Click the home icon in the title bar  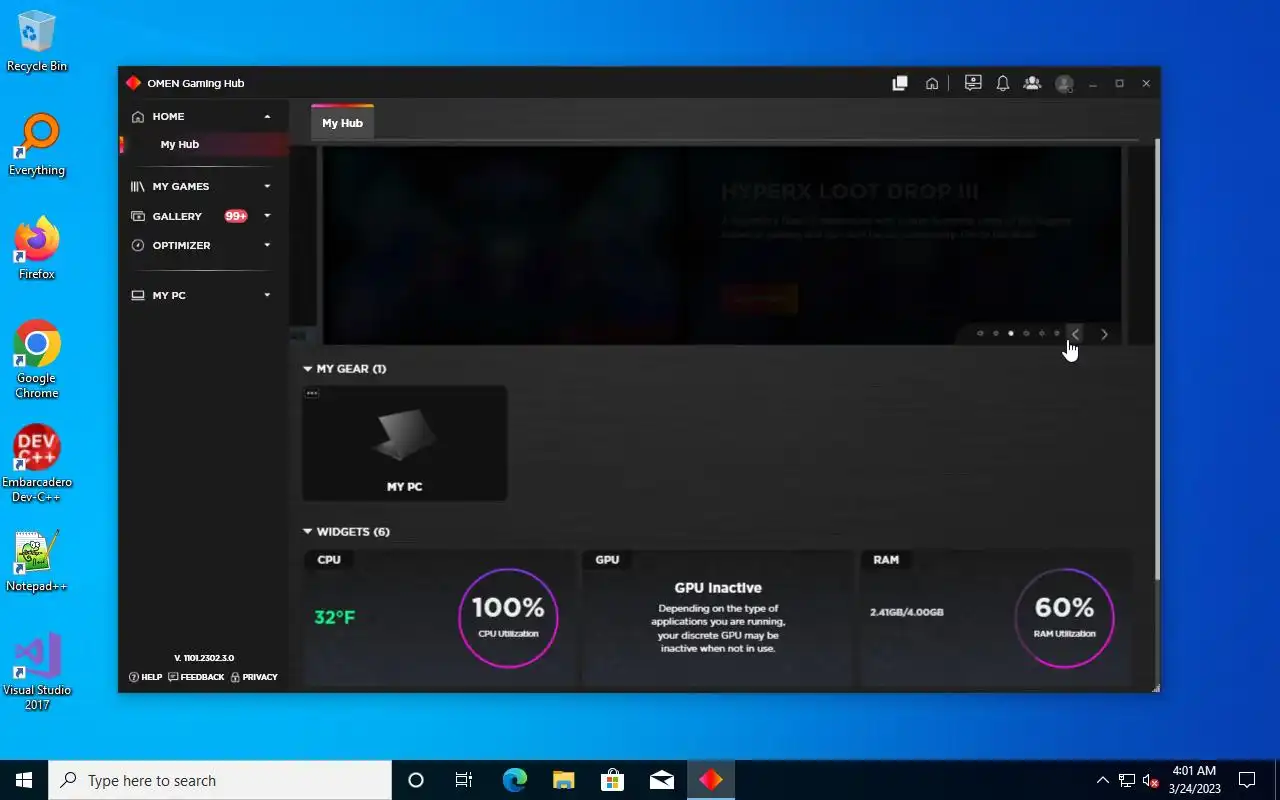point(932,83)
